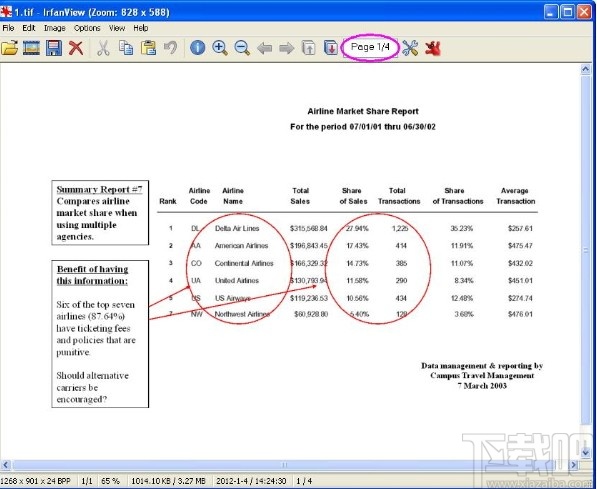Image resolution: width=597 pixels, height=489 pixels.
Task: Click the horizontal scrollbar right arrow
Action: pyautogui.click(x=574, y=465)
